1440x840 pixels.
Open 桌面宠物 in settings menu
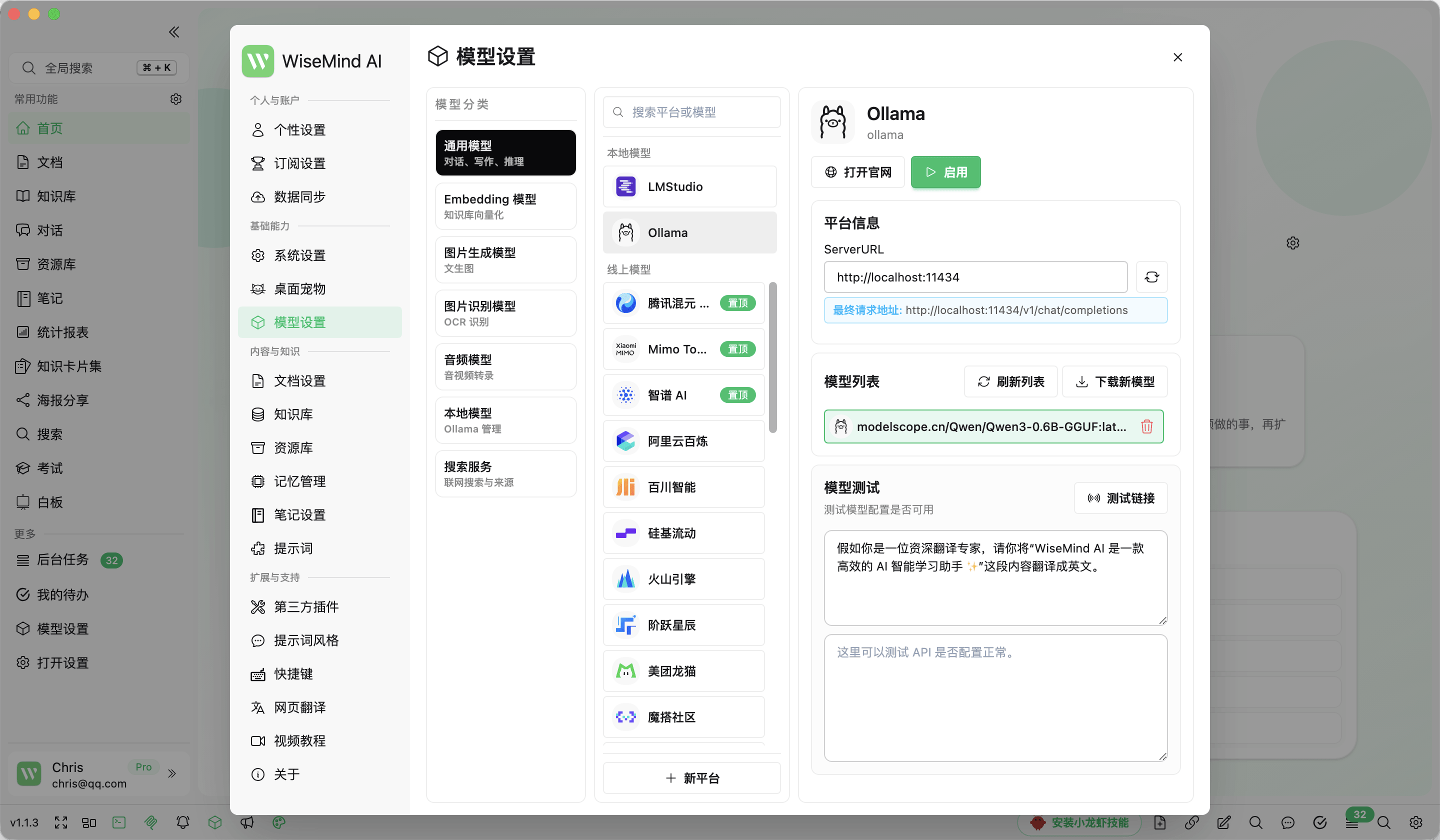pyautogui.click(x=320, y=288)
